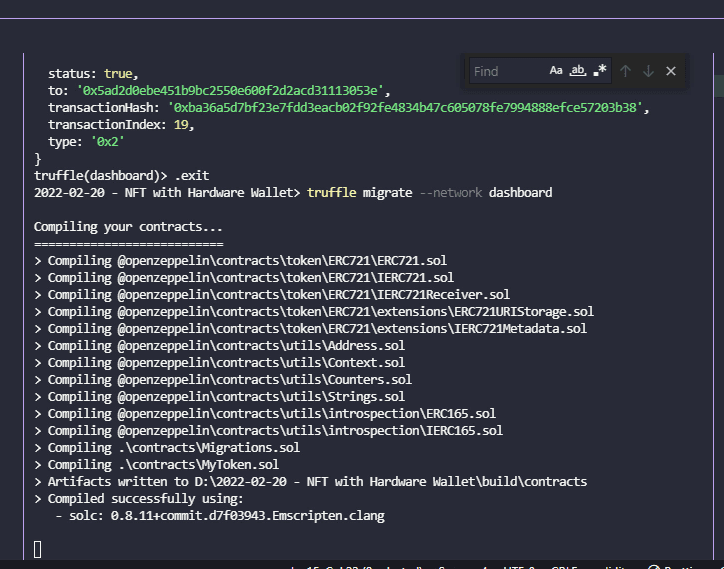Click the 'Compiled successfully using:' line
Screen dimensions: 724x569
pos(139,499)
